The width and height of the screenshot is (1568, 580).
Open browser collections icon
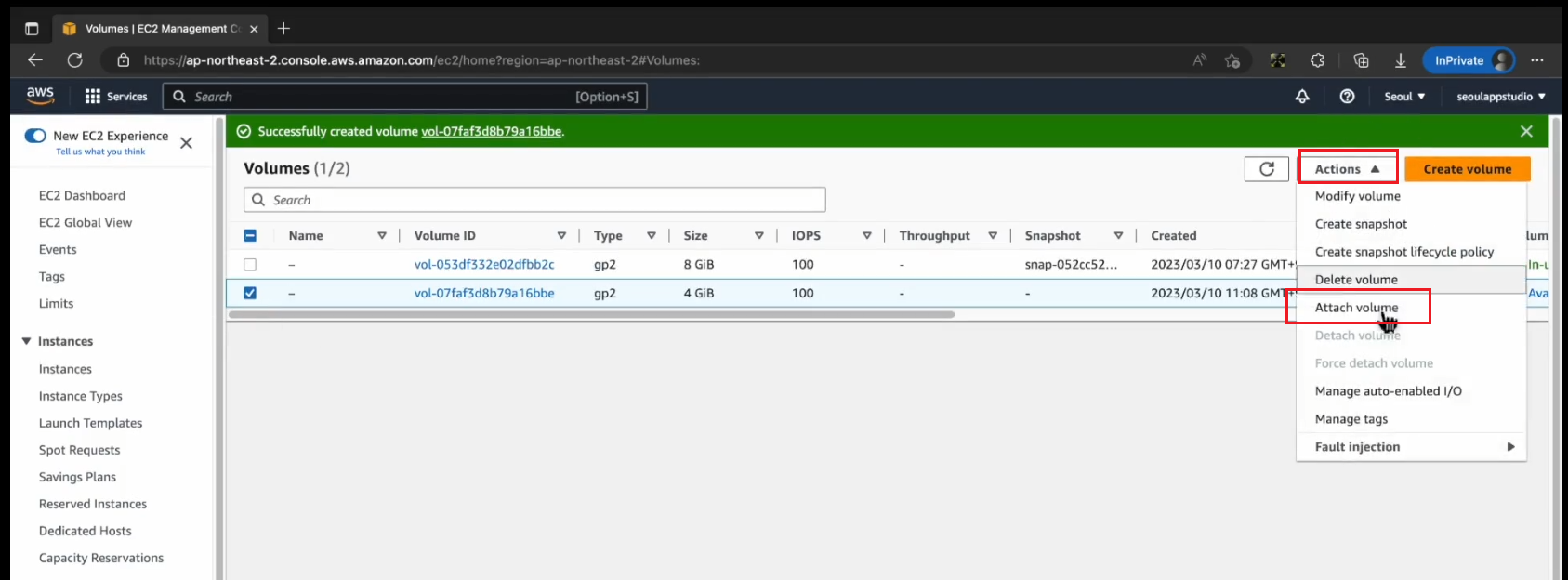click(1361, 60)
